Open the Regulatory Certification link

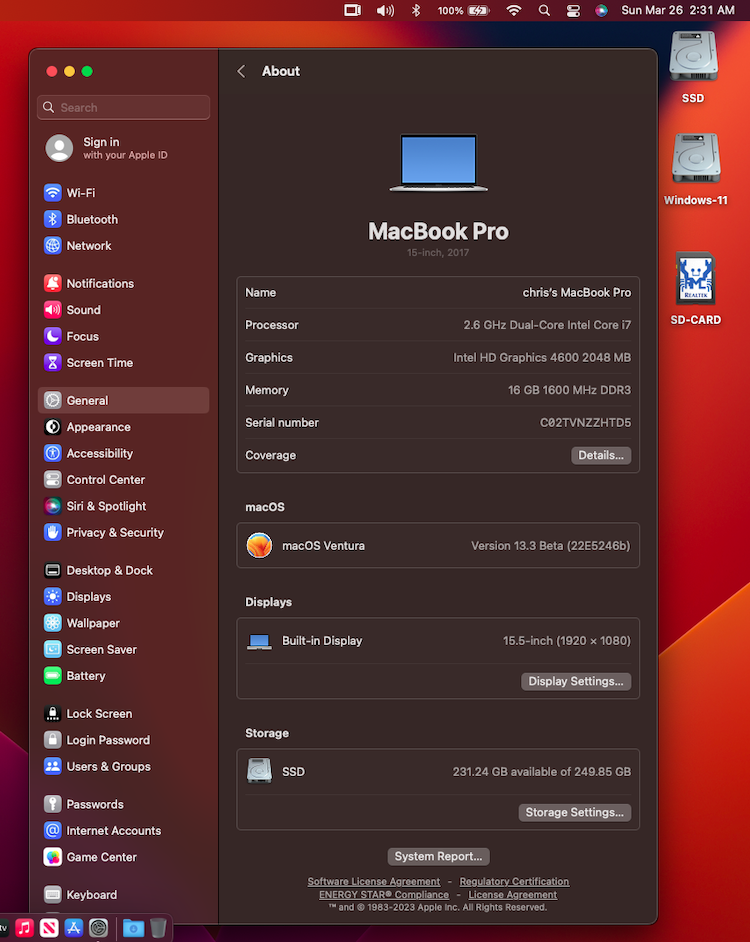tap(514, 881)
